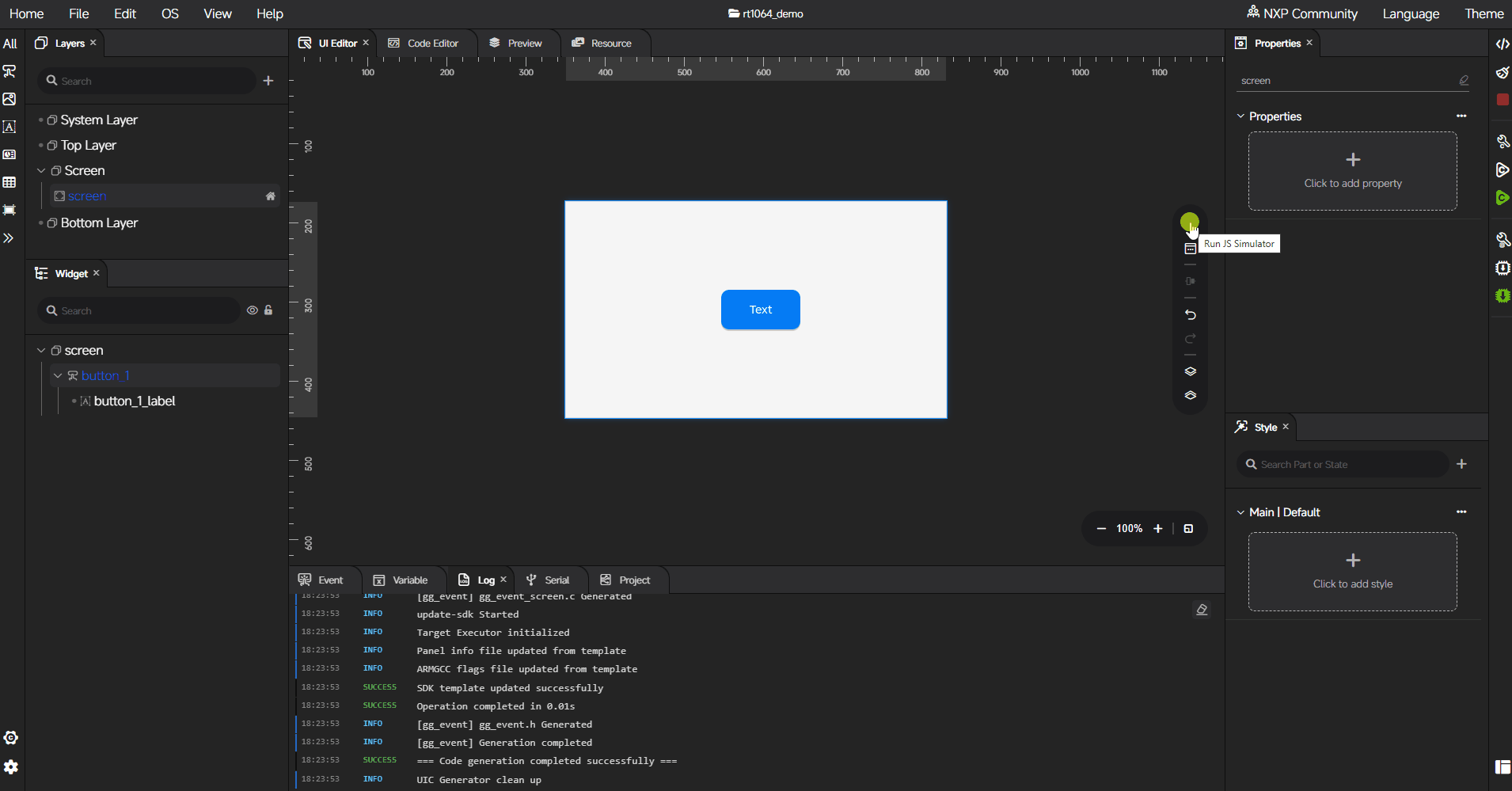Add a style part with the plus button
This screenshot has height=791, width=1512.
coord(1461,464)
